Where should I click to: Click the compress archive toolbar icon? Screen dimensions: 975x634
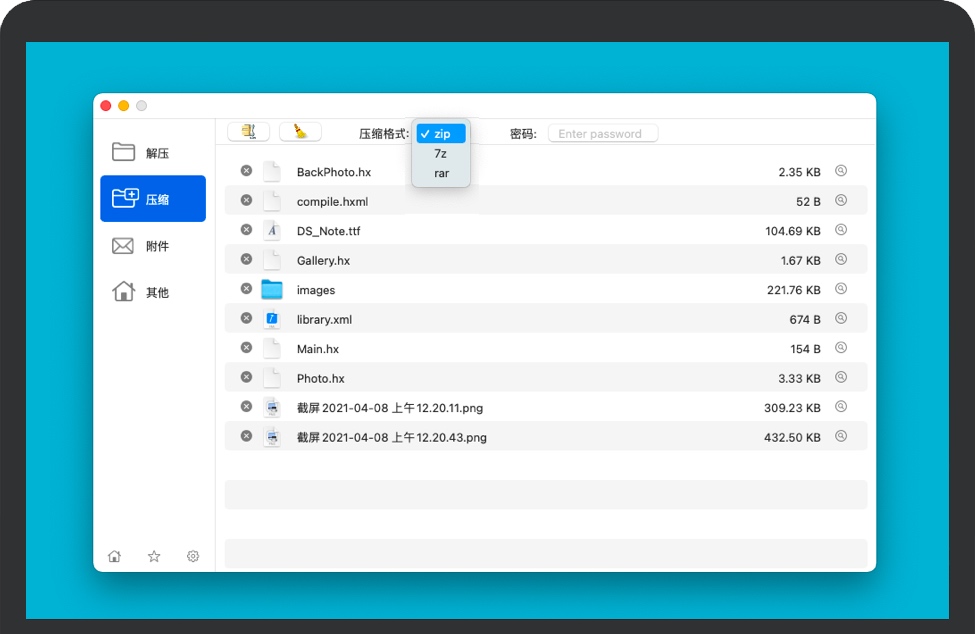[x=248, y=132]
